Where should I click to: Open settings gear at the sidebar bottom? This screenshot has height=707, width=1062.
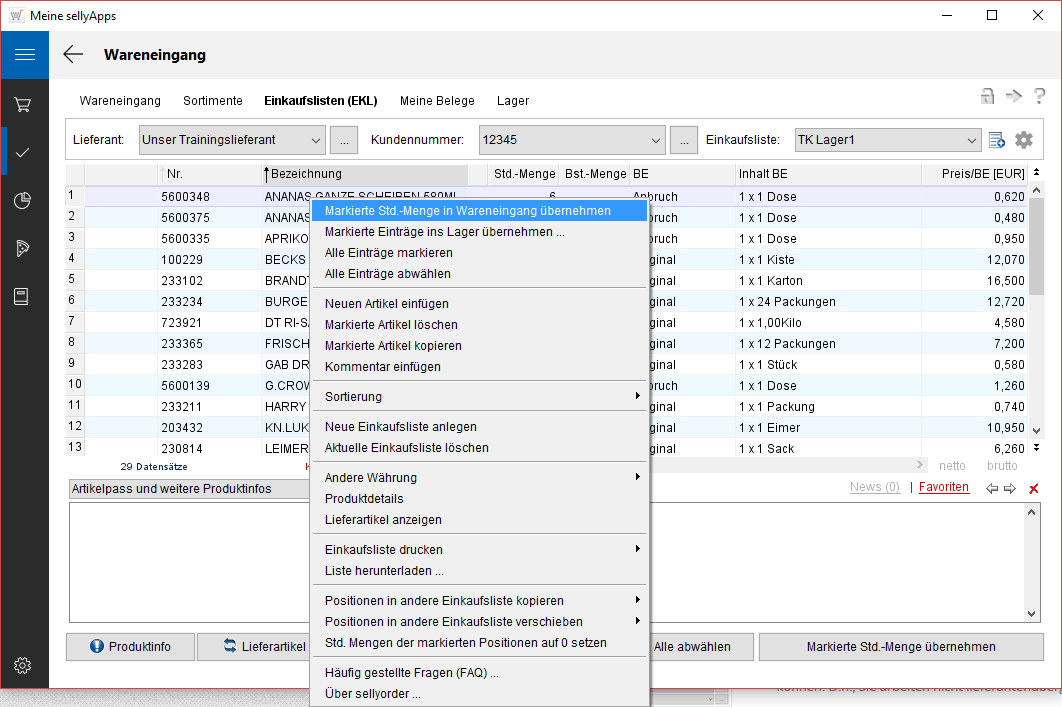pos(24,665)
